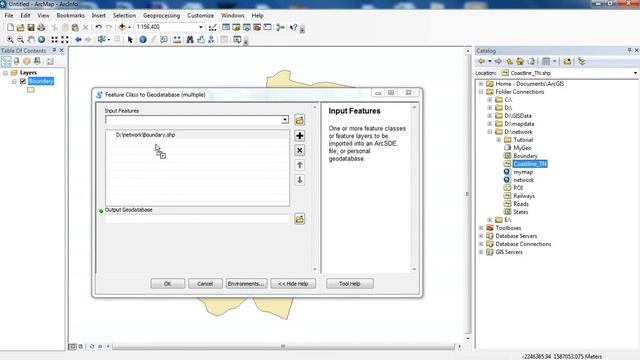Create a new map document
The image size is (640, 360).
(10, 27)
